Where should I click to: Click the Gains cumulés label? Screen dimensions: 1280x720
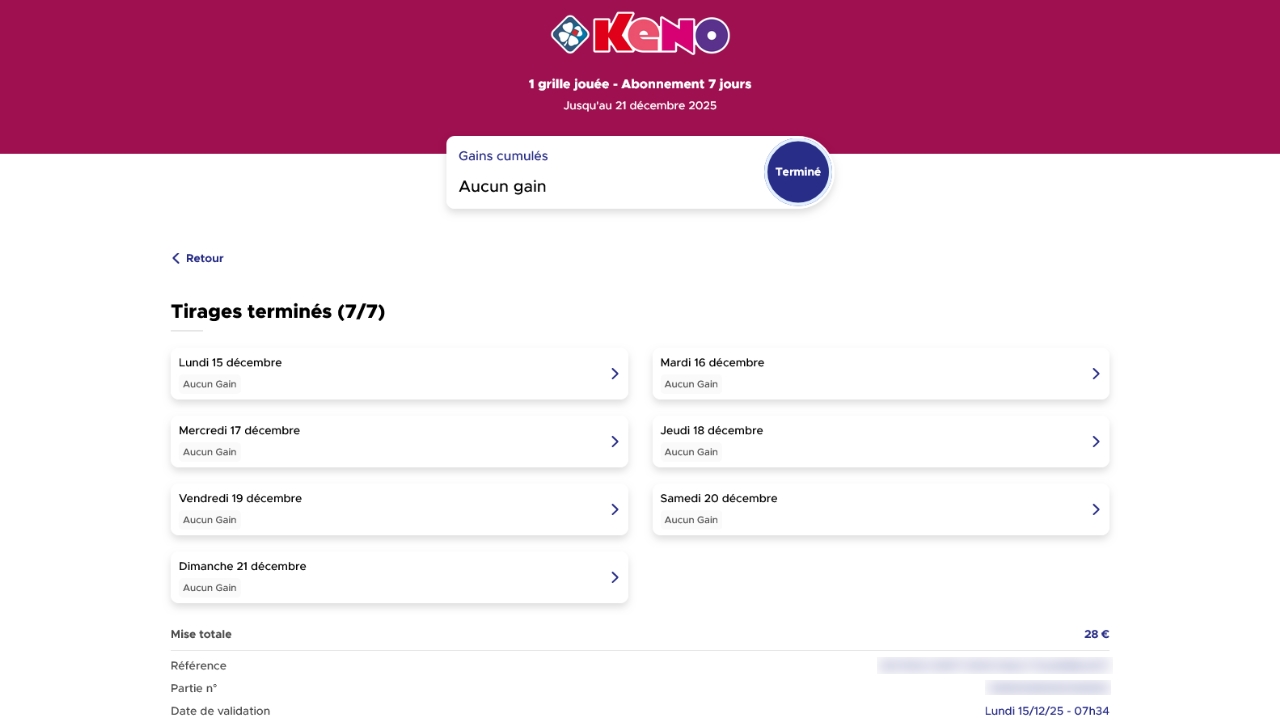[503, 156]
